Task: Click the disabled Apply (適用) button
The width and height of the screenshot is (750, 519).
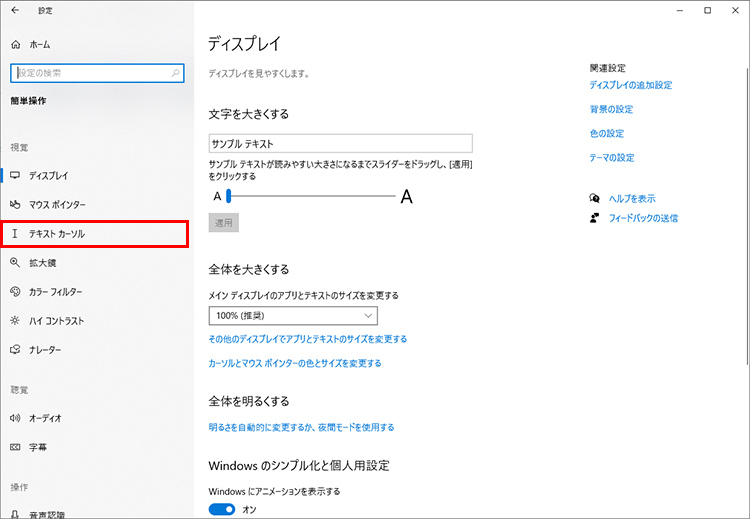Action: tap(224, 223)
